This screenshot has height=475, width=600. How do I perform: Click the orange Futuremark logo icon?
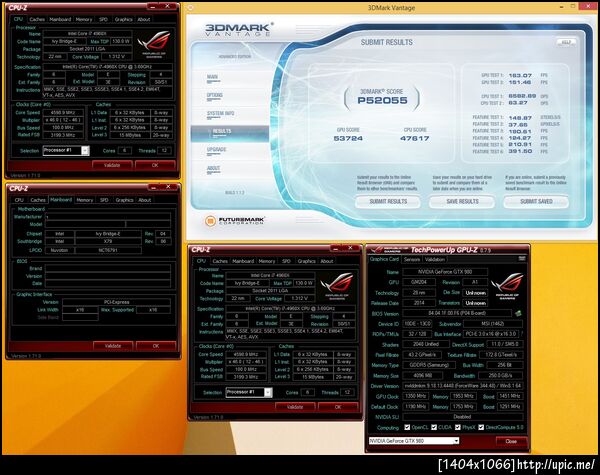tap(210, 220)
